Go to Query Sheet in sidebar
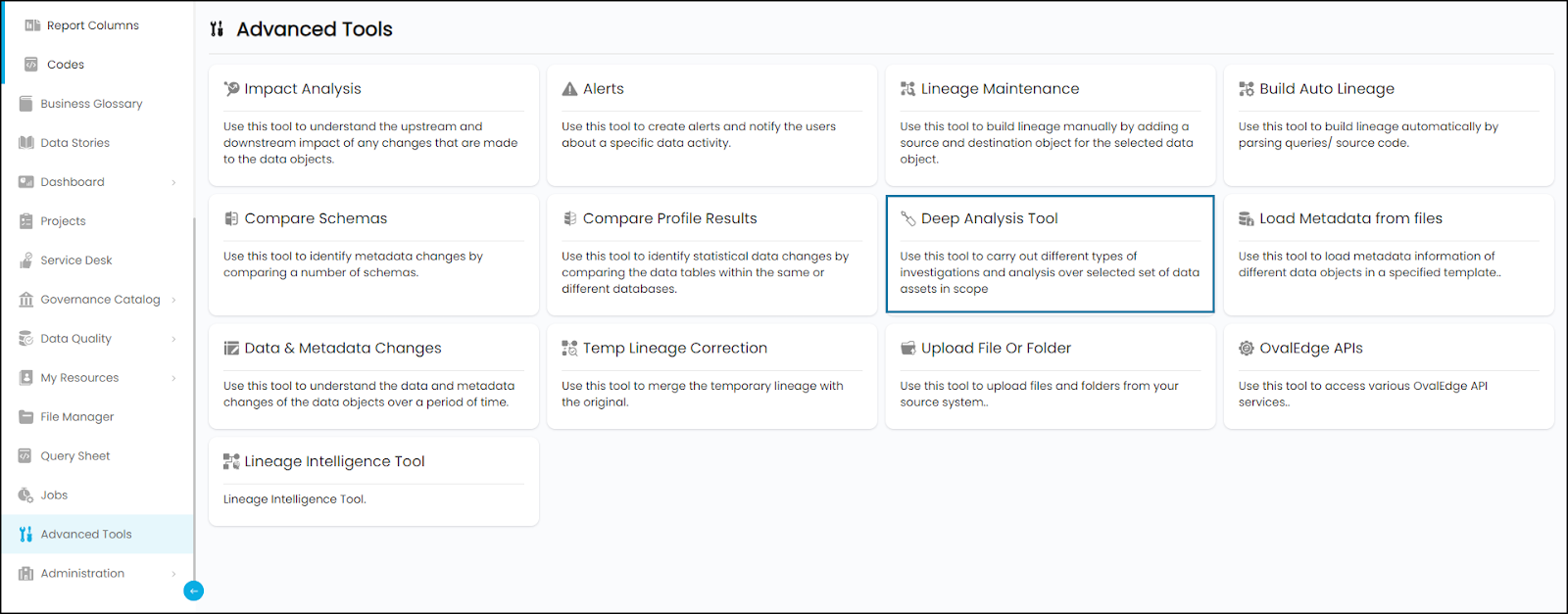 pyautogui.click(x=74, y=456)
